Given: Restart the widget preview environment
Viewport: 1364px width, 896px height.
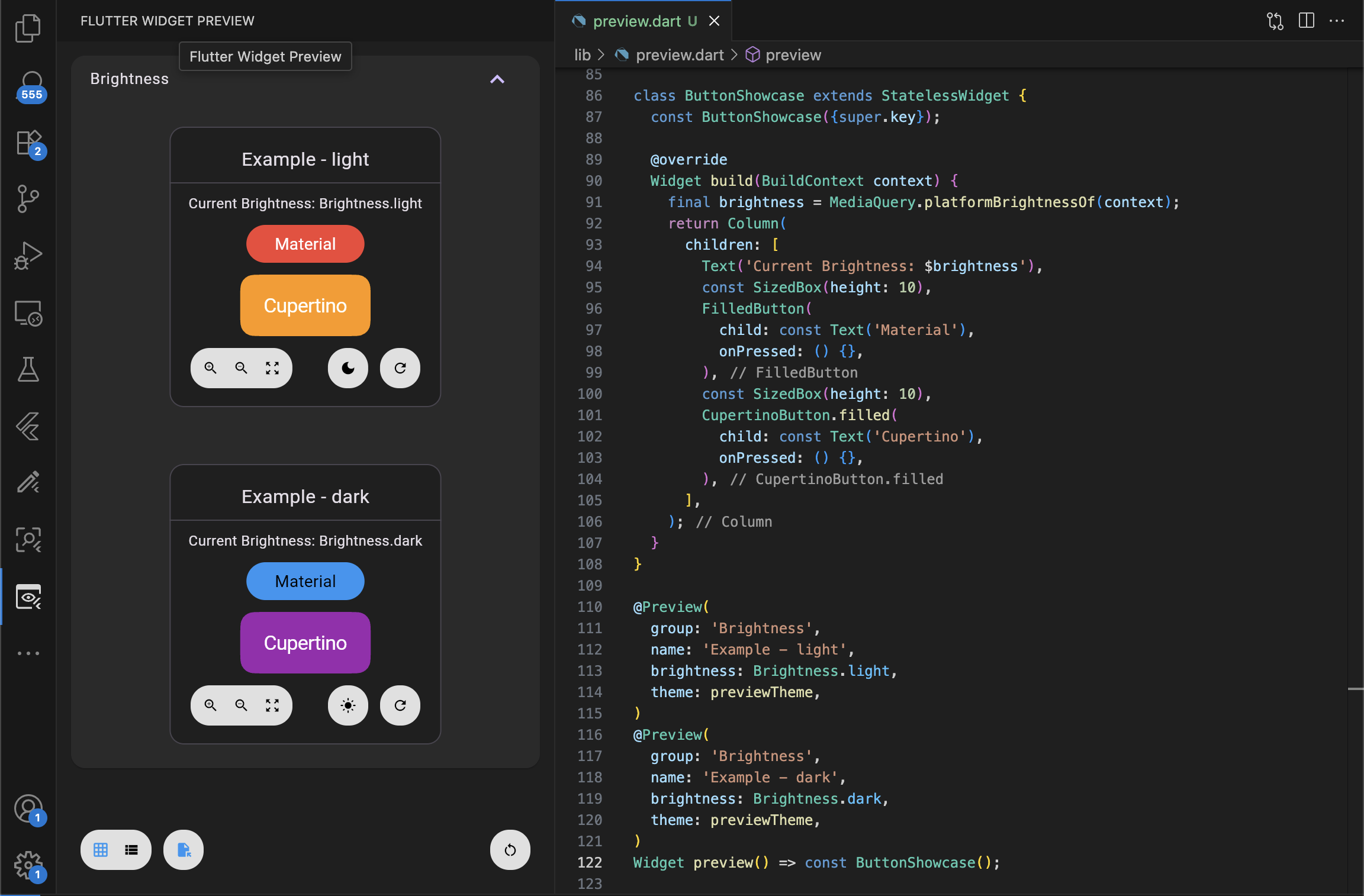Looking at the screenshot, I should point(509,850).
